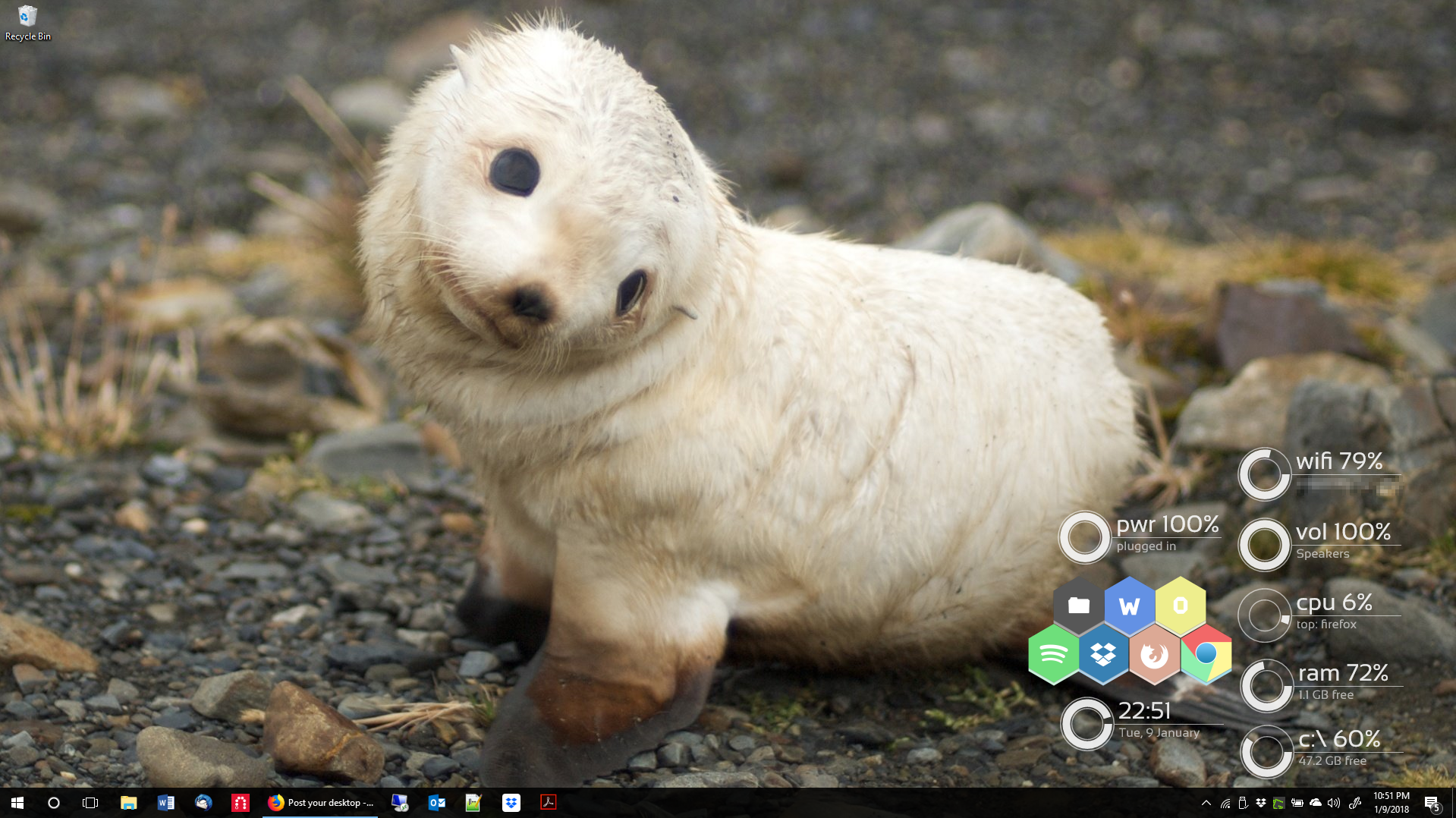Image resolution: width=1456 pixels, height=818 pixels.
Task: Open Firefox from the salmon hexagon tile
Action: (1154, 654)
